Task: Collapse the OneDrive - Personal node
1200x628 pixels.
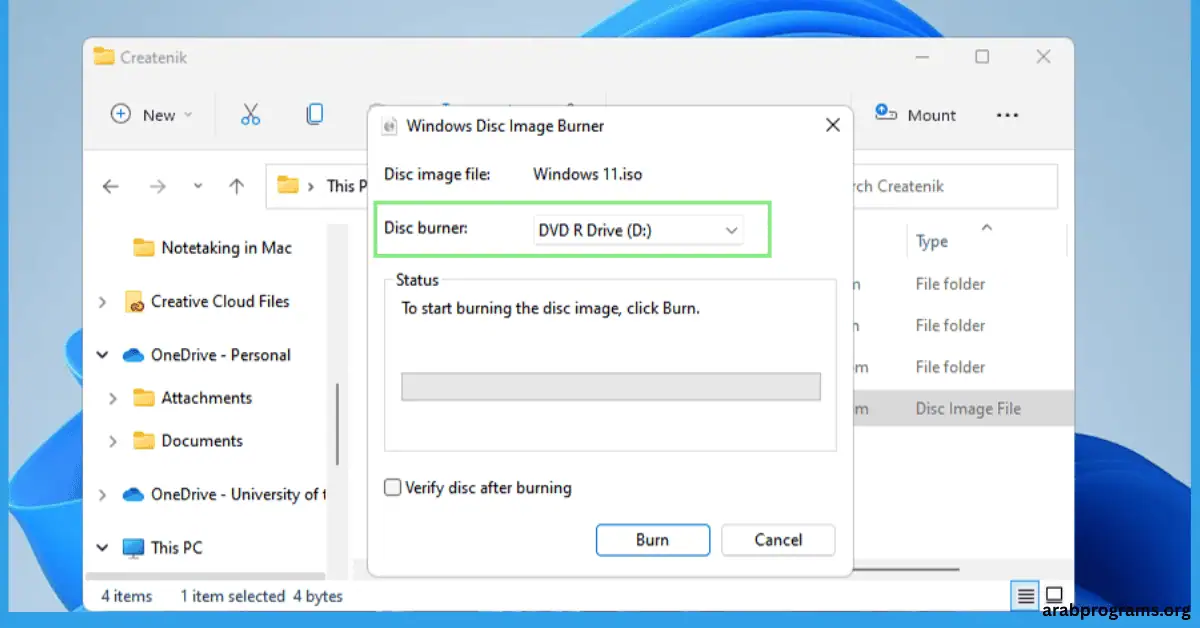Action: pyautogui.click(x=102, y=355)
